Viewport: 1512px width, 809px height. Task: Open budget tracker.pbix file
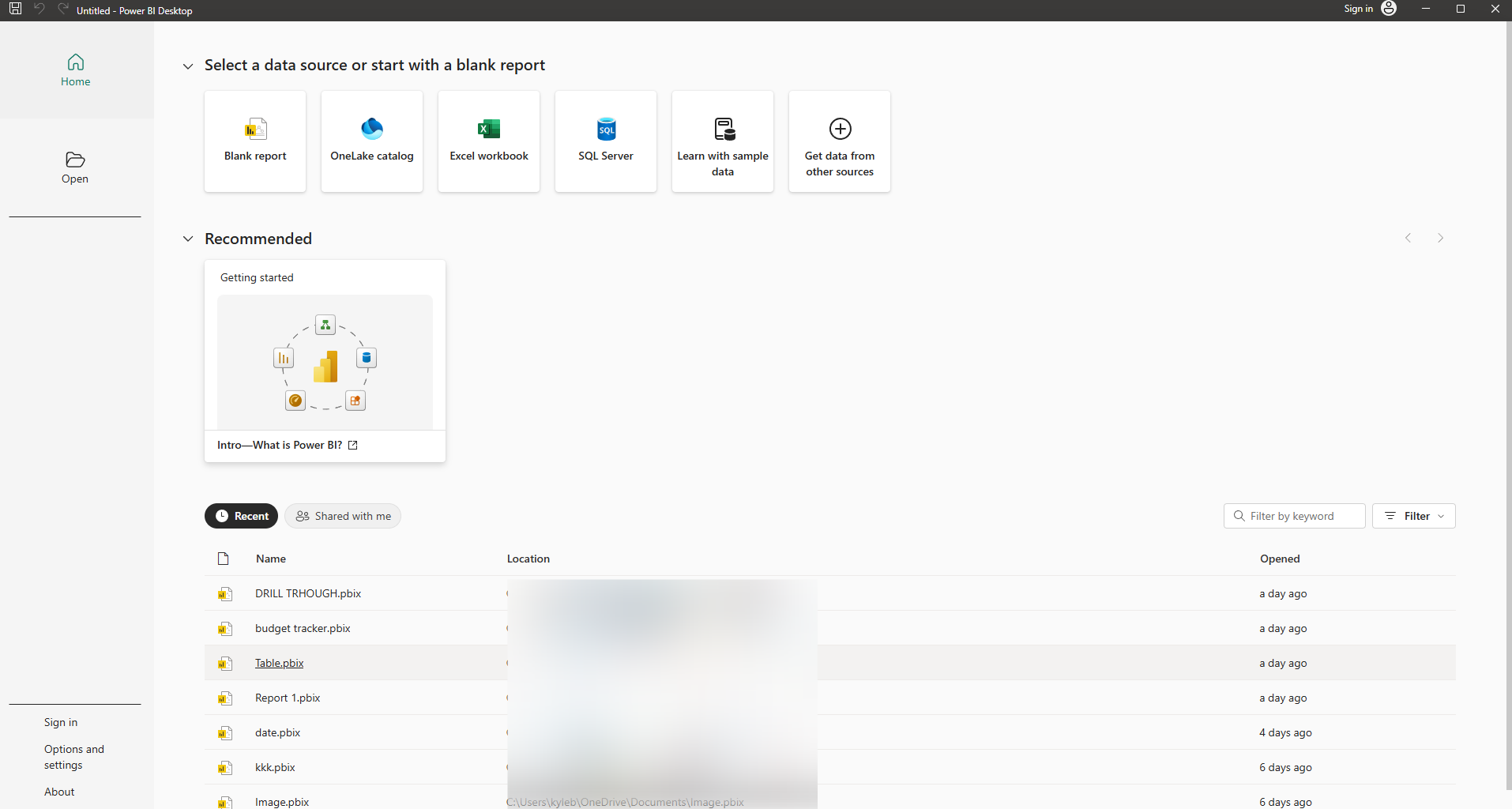tap(303, 628)
